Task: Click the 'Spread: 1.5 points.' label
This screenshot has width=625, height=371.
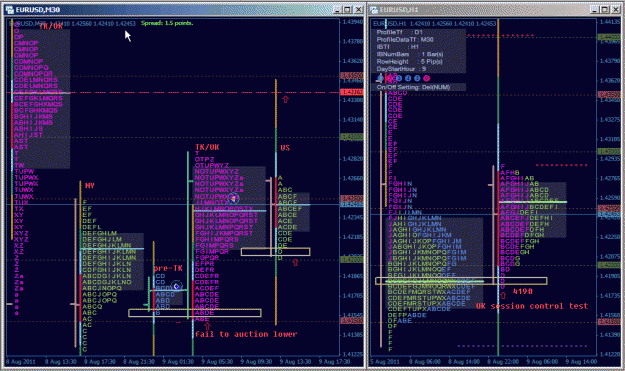Action: [167, 23]
